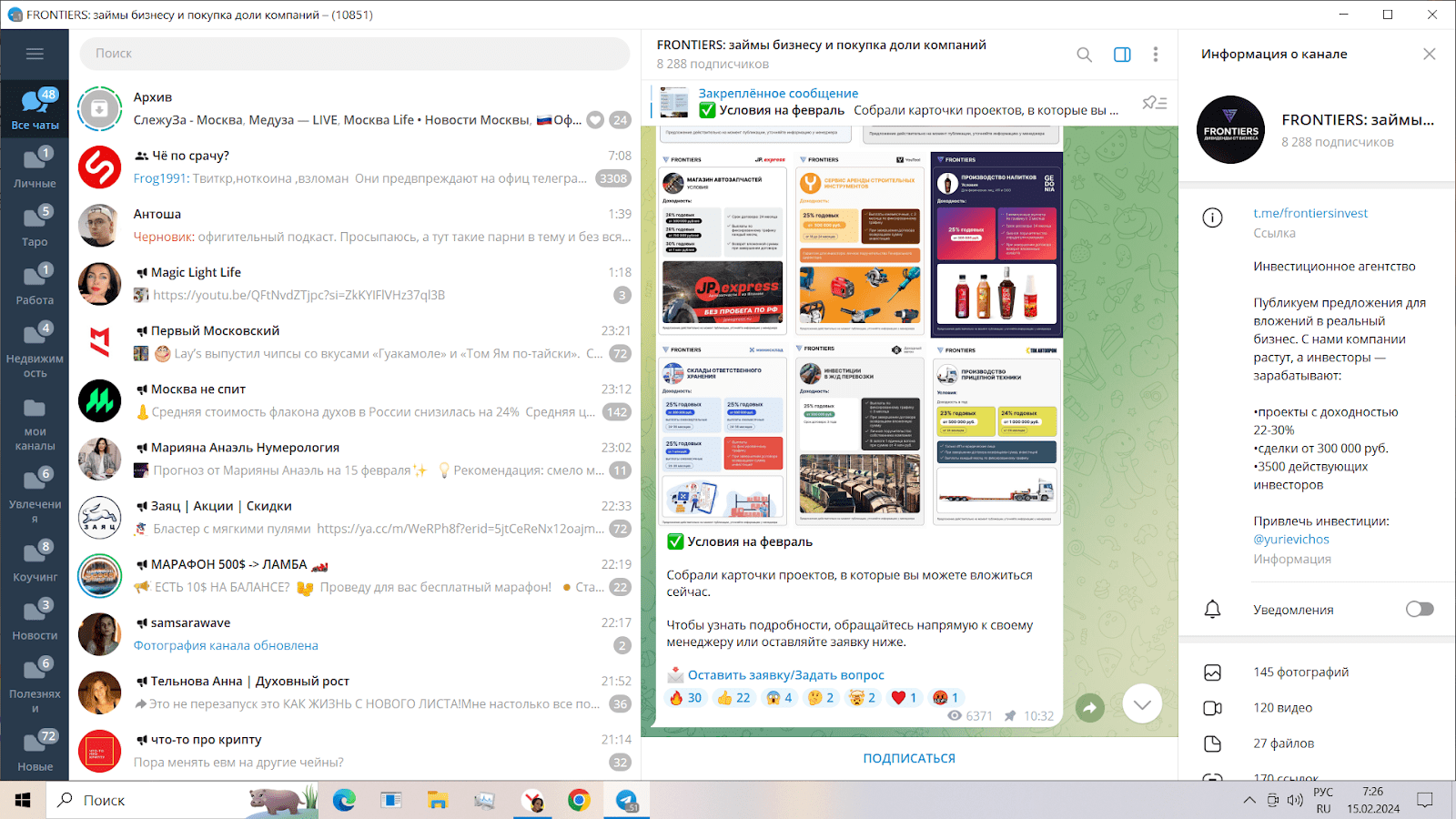Image resolution: width=1456 pixels, height=819 pixels.
Task: Click the 'Оставить заявку/Задать вопрос' link
Action: pos(785,675)
